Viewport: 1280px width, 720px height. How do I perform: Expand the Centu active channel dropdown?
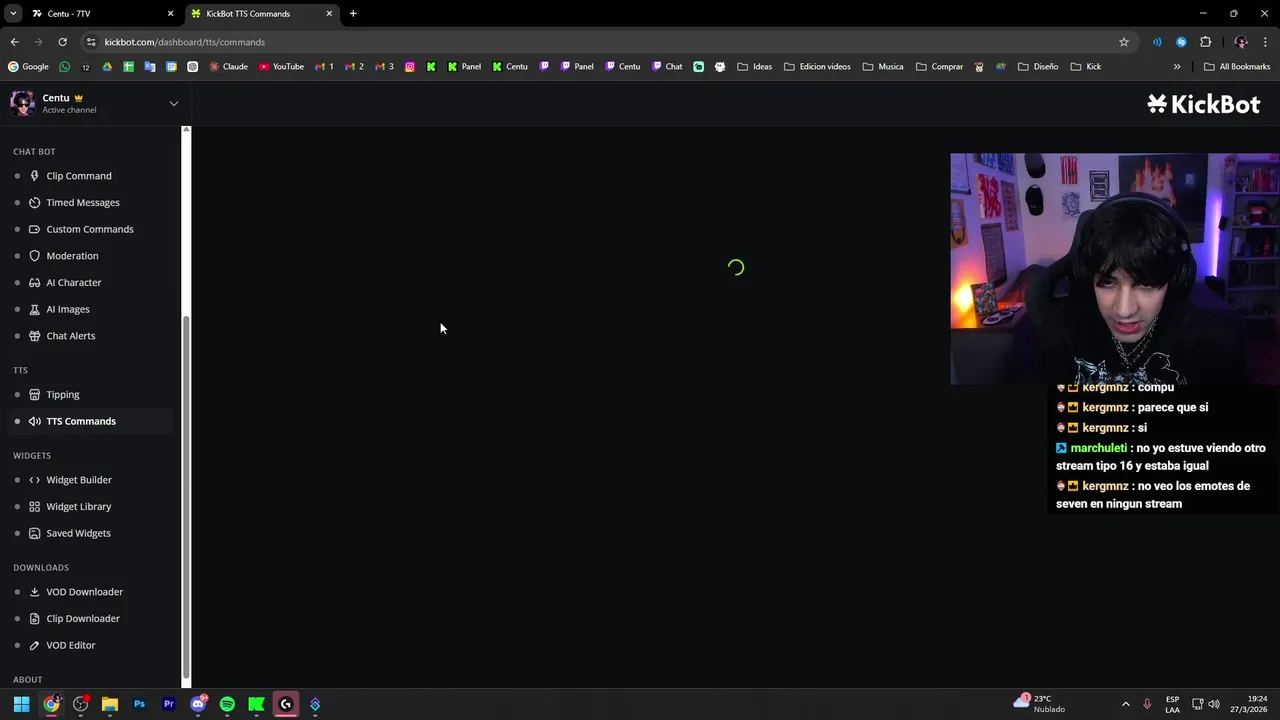(x=173, y=103)
